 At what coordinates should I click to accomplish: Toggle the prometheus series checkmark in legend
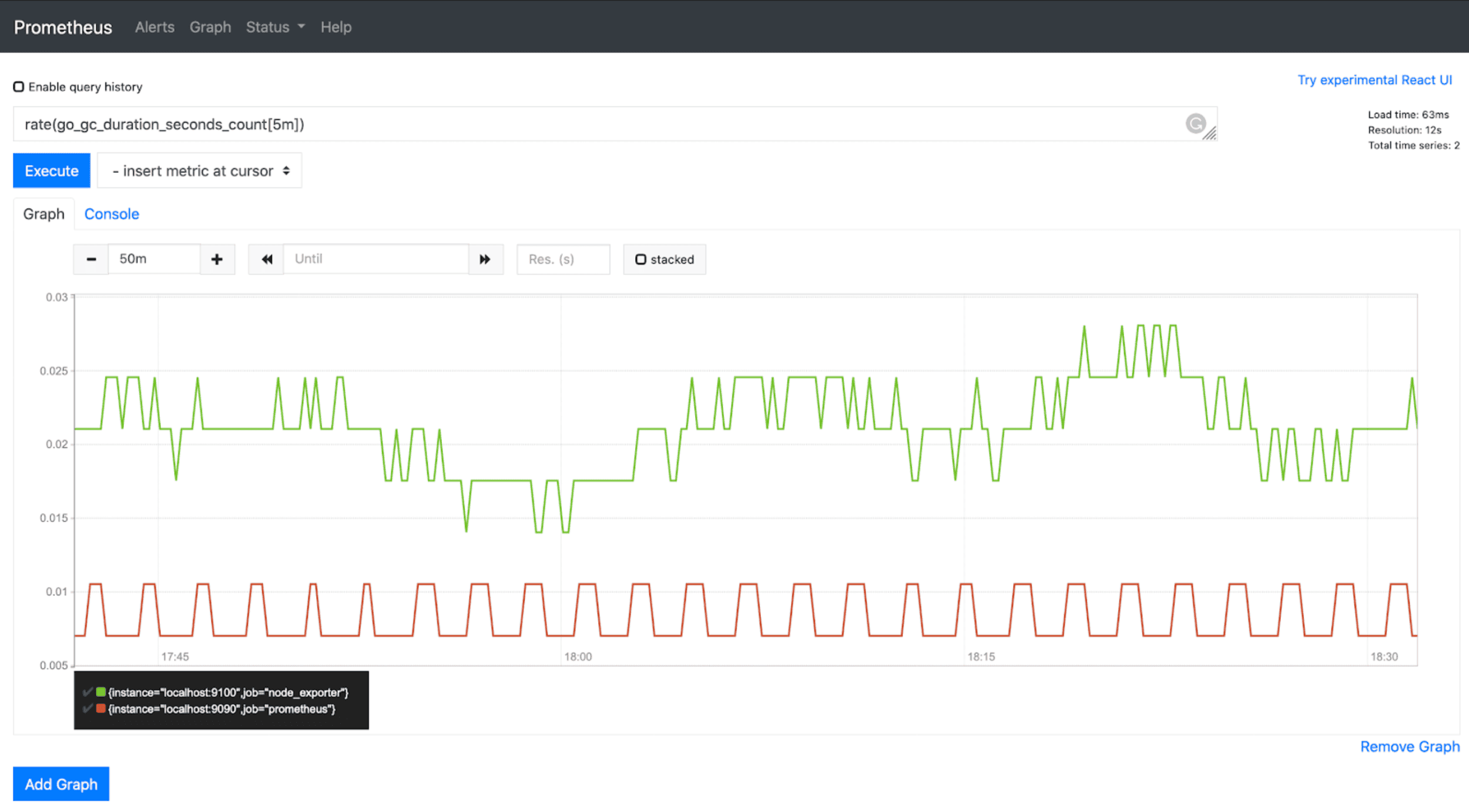[x=88, y=709]
